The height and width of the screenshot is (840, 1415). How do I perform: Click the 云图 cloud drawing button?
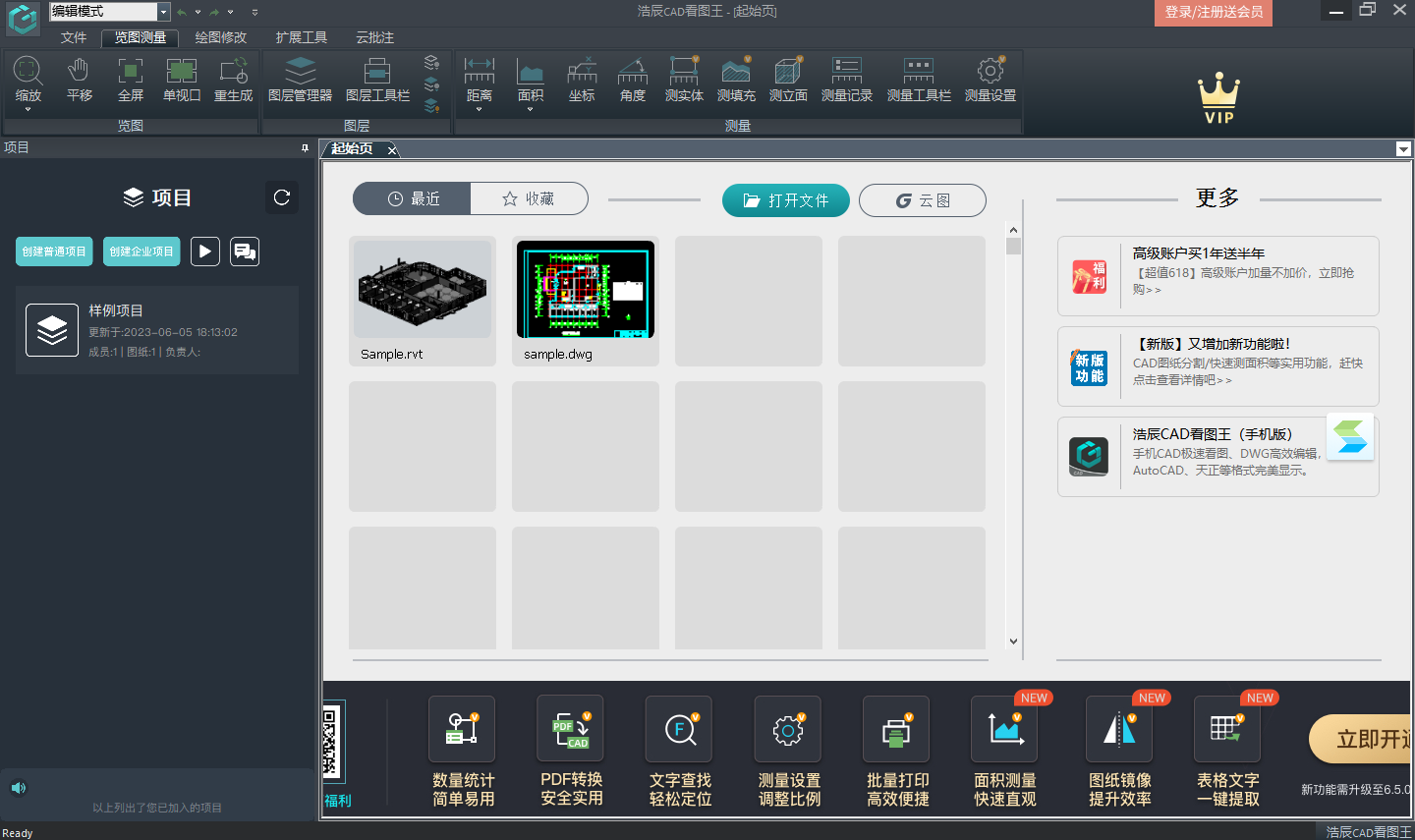(x=923, y=200)
